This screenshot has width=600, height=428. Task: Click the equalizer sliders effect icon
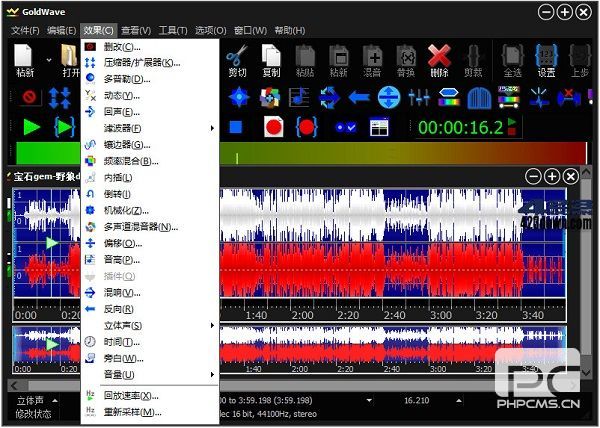point(419,98)
